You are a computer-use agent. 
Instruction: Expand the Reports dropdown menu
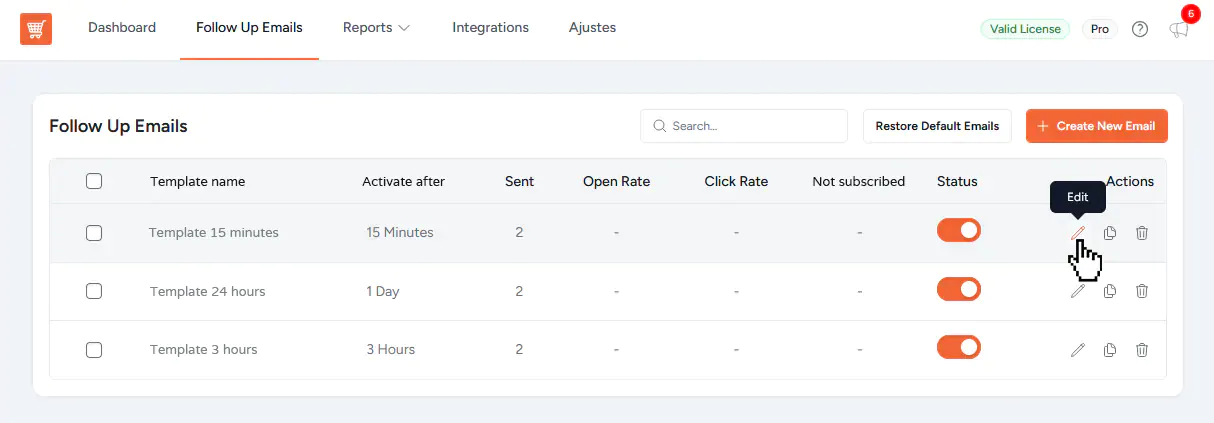pos(376,28)
